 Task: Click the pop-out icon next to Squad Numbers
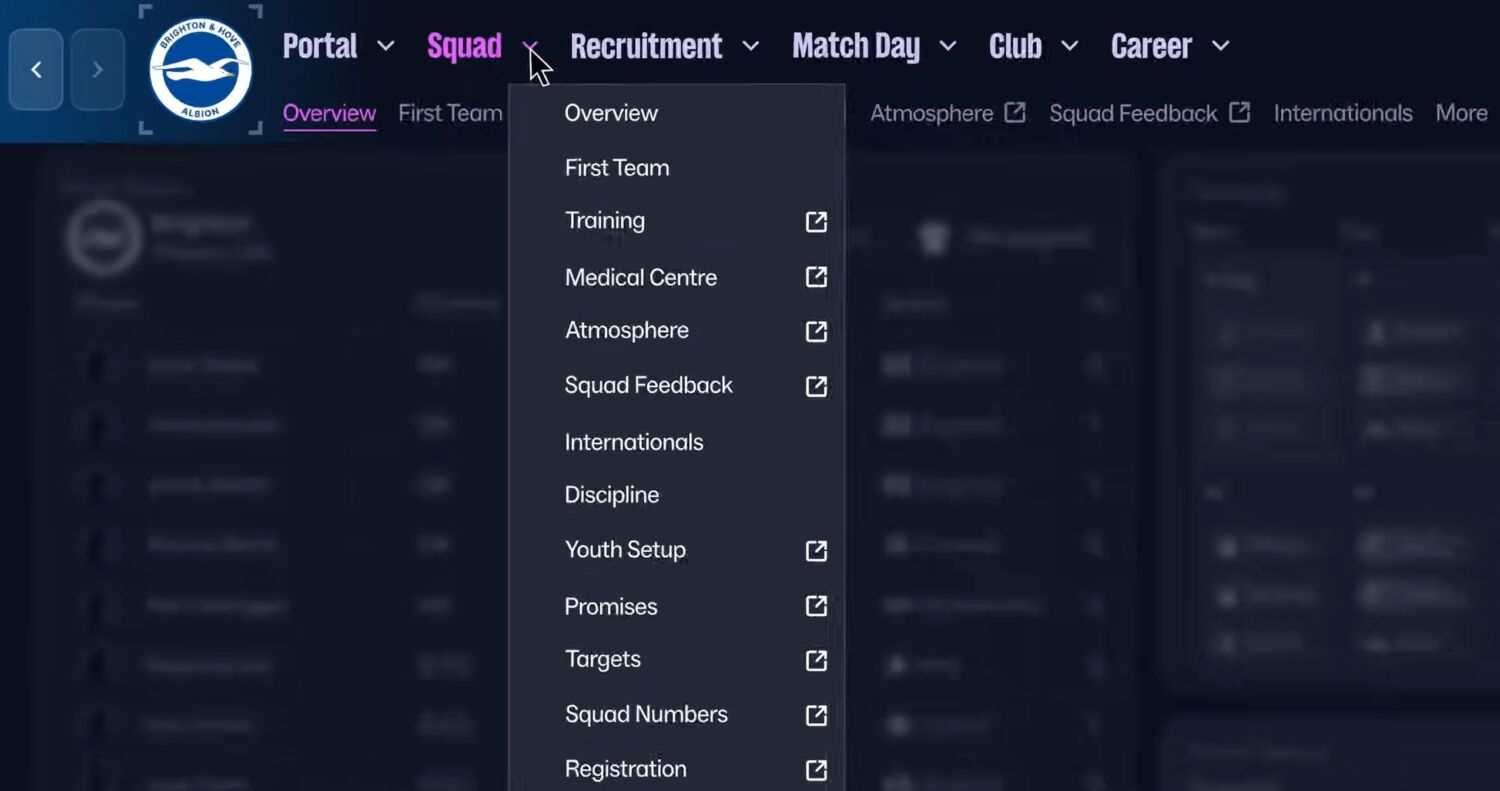point(816,715)
